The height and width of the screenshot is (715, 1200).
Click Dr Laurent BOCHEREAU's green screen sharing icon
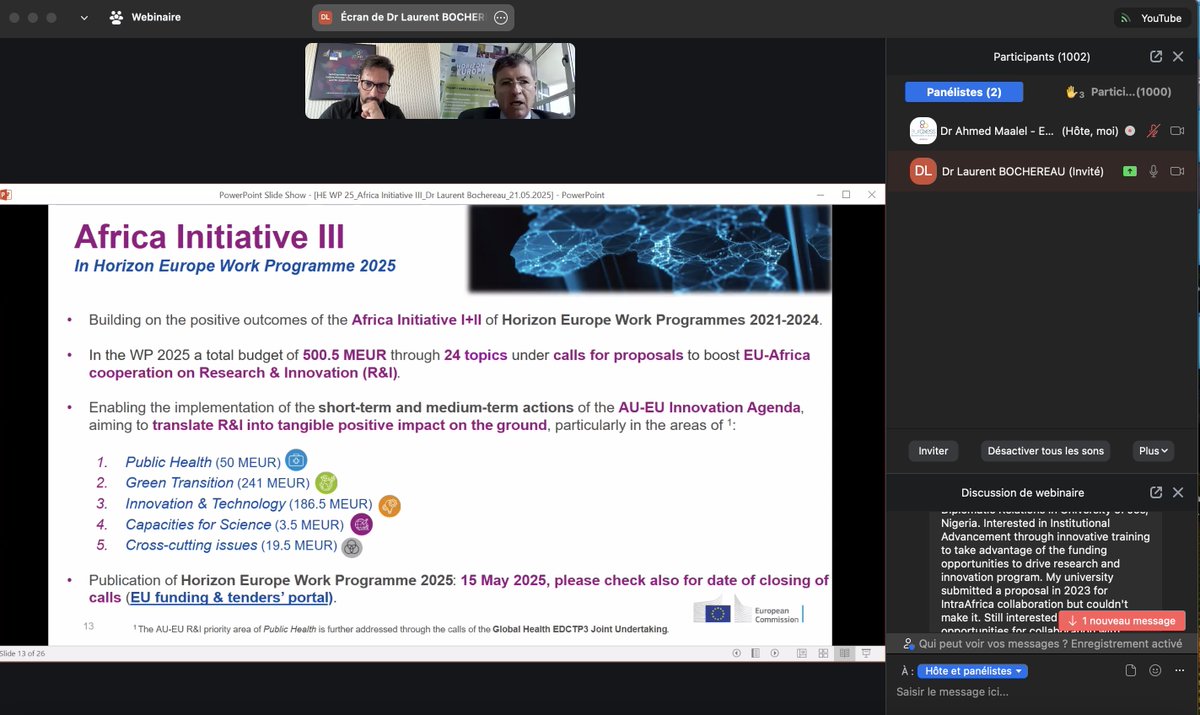(x=1130, y=171)
